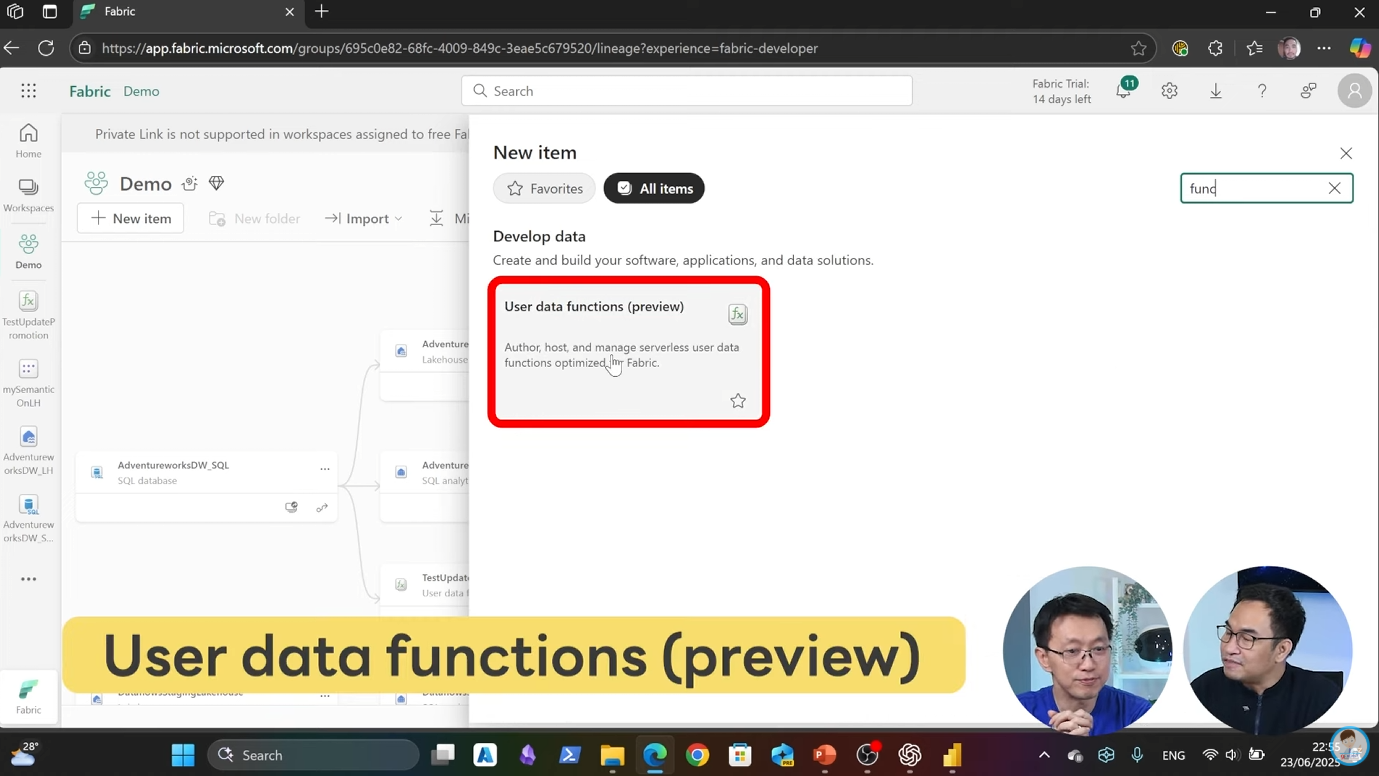Expand the Import dropdown
This screenshot has height=776, width=1379.
364,218
